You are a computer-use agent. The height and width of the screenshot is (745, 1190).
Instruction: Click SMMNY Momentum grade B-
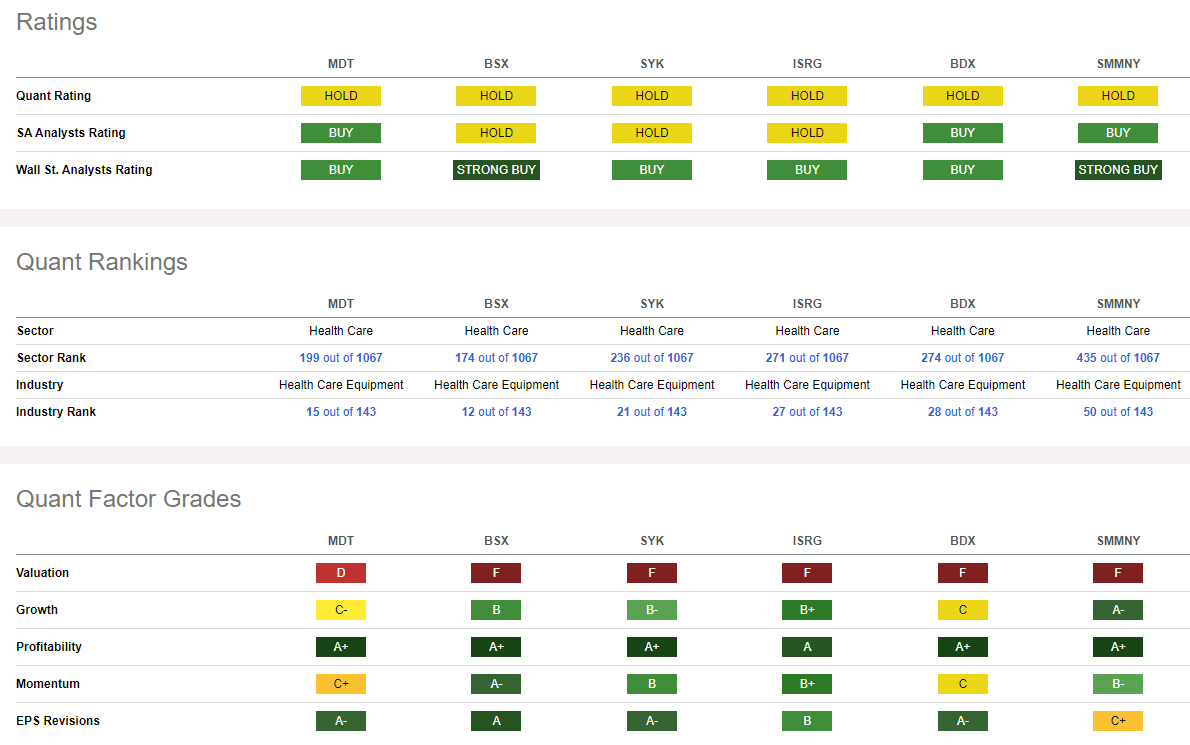click(x=1118, y=684)
